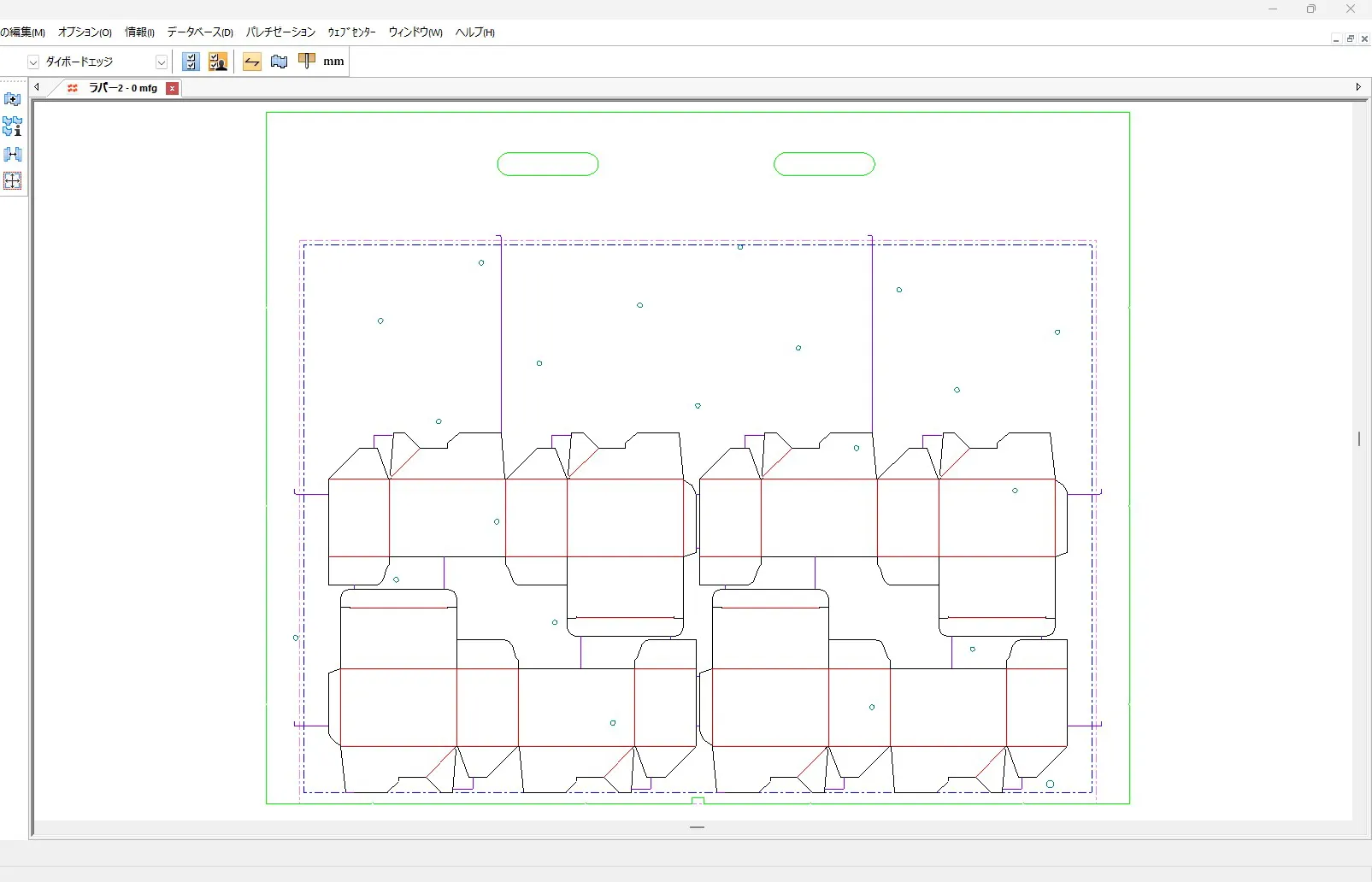Select the move crosshair tool in sidebar
Viewport: 1372px width, 882px height.
click(x=13, y=181)
